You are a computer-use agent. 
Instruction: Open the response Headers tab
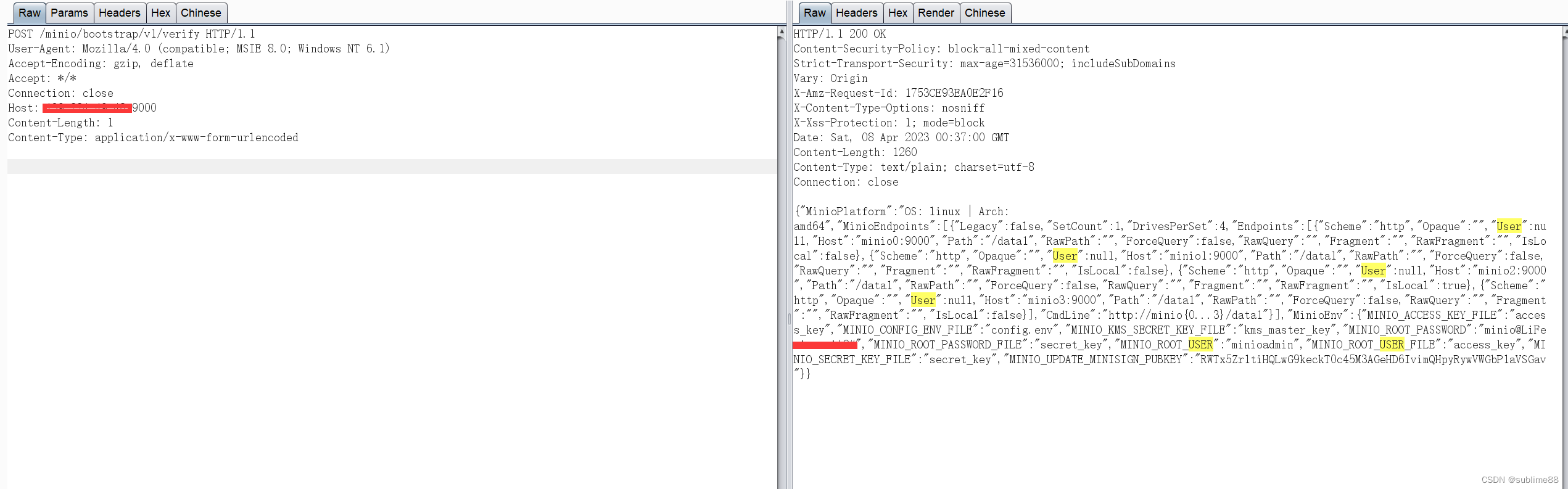point(856,13)
